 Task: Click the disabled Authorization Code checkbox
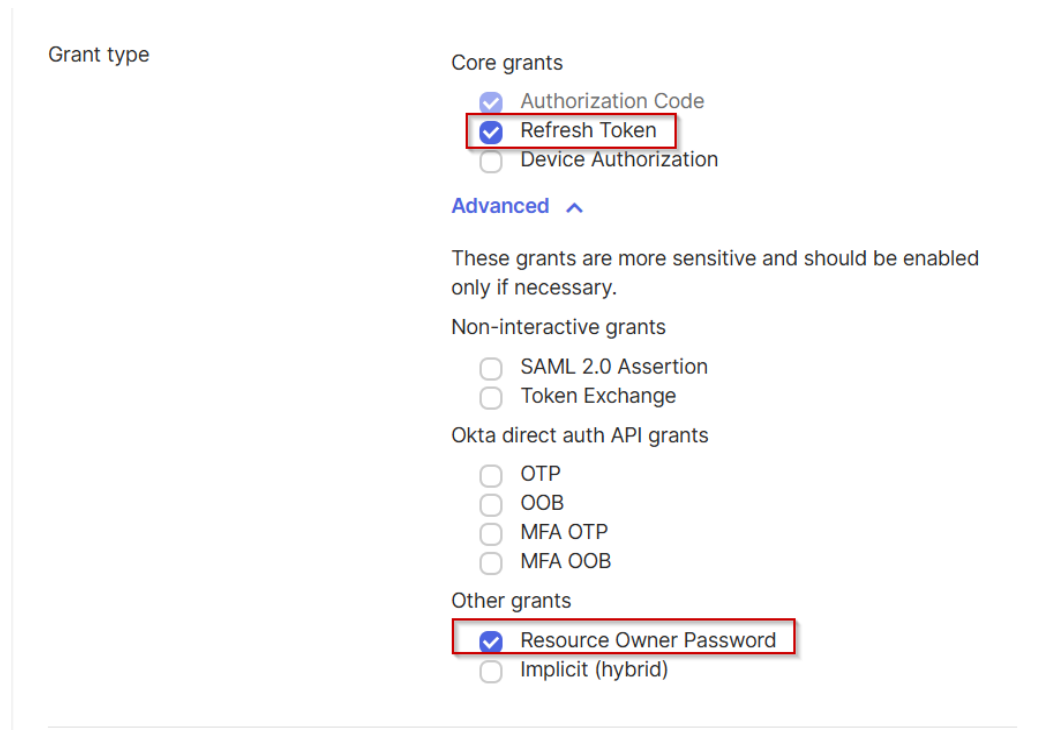click(491, 102)
